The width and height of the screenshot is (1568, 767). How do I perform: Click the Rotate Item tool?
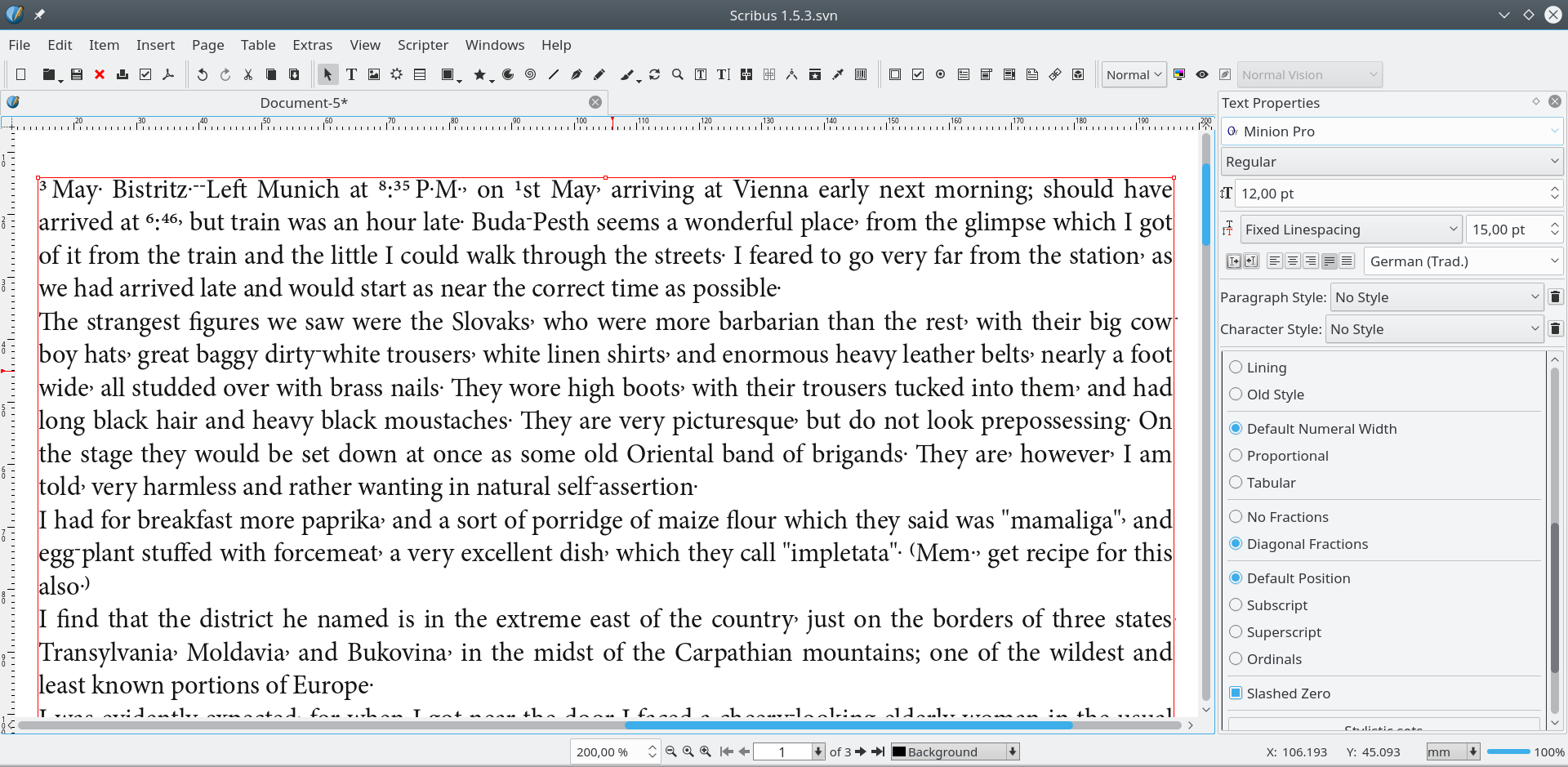click(x=654, y=74)
